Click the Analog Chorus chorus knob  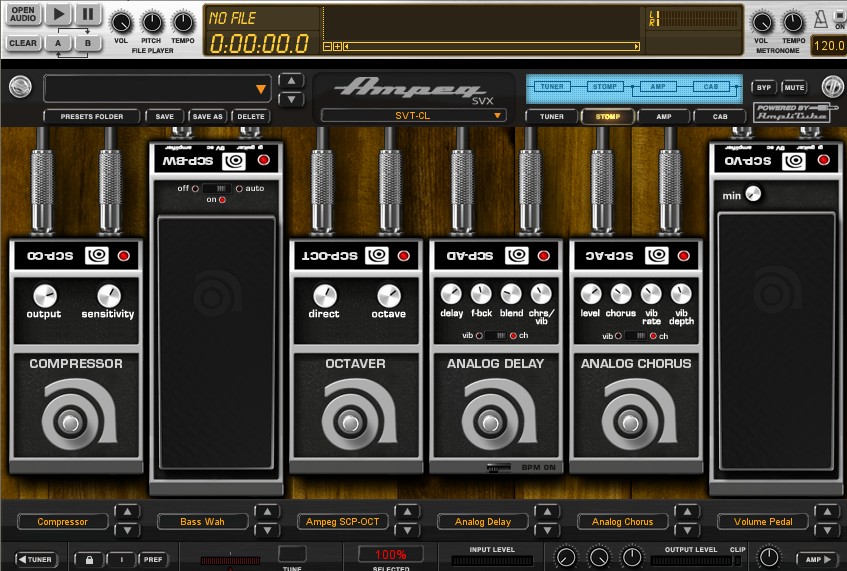tap(621, 294)
